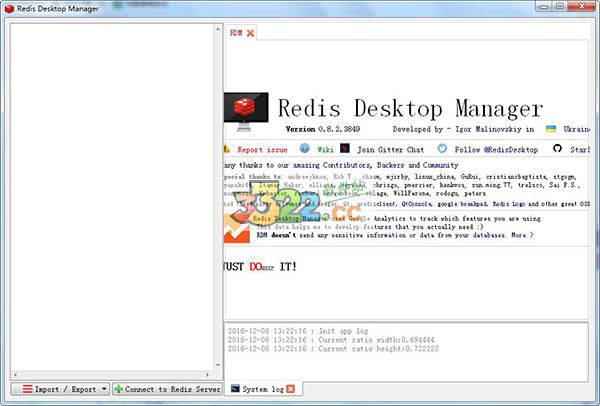This screenshot has height=406, width=600.
Task: Click the Ukraine link
Action: (x=576, y=129)
